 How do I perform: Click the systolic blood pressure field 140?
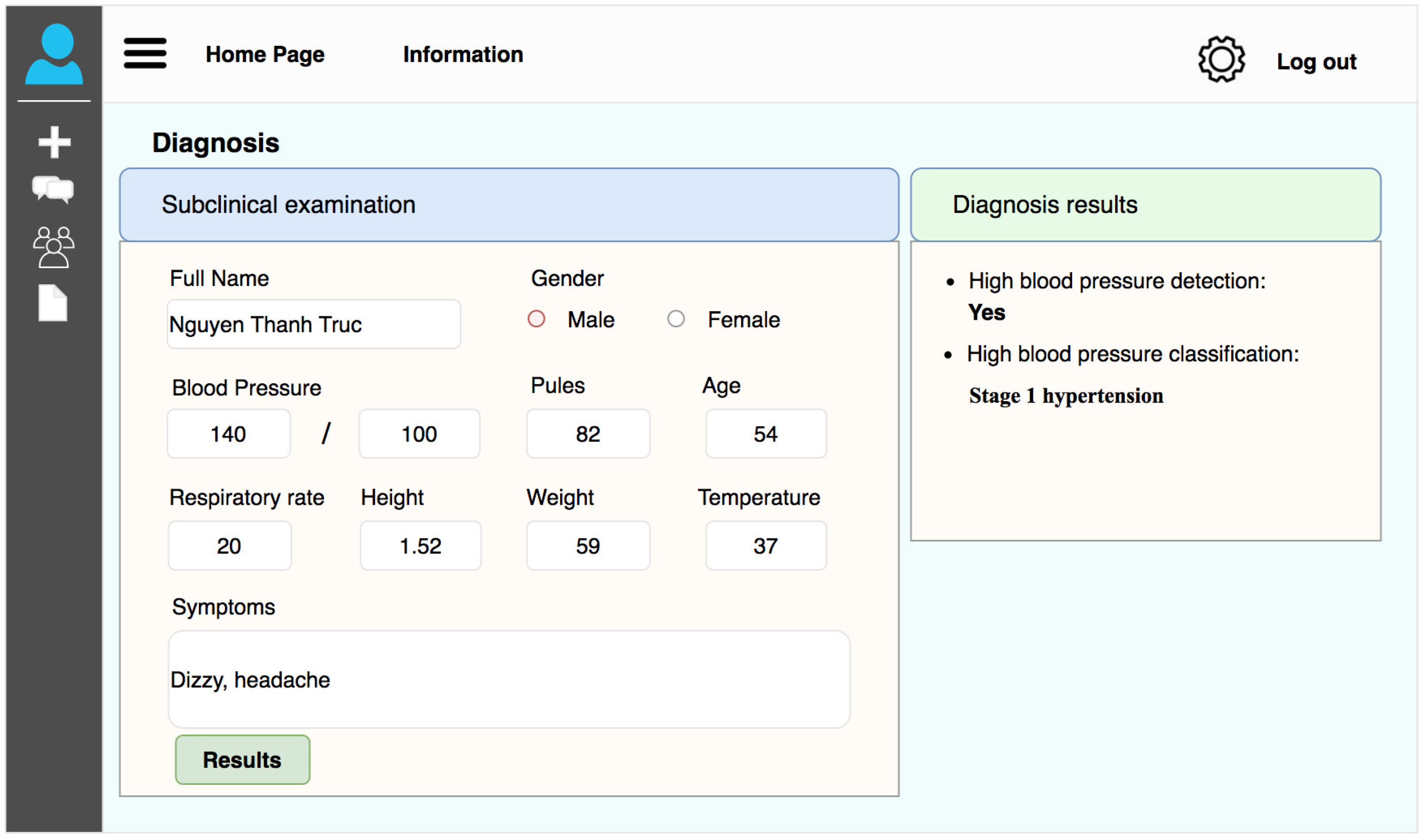pyautogui.click(x=229, y=435)
